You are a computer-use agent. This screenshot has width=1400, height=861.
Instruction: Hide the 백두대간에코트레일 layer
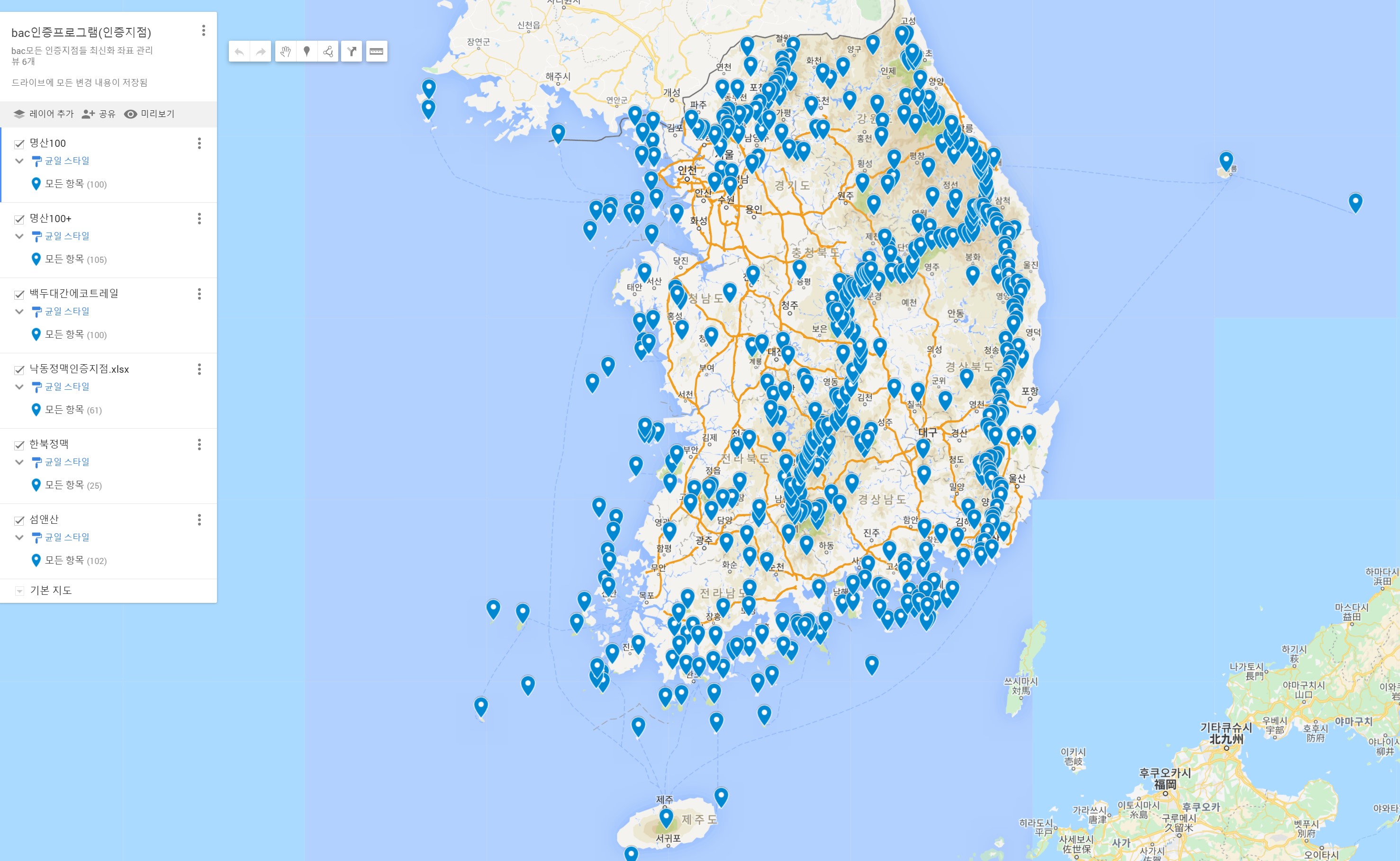click(19, 295)
